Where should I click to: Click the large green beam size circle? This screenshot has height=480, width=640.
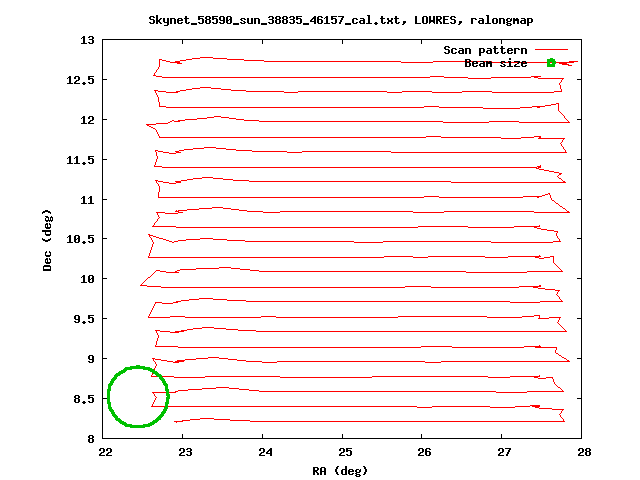tap(138, 396)
